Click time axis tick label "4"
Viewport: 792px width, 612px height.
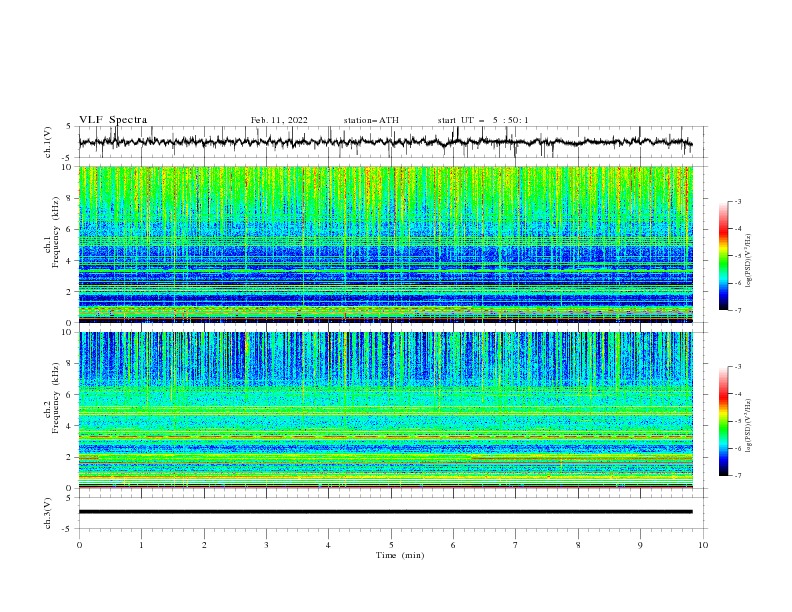(328, 545)
